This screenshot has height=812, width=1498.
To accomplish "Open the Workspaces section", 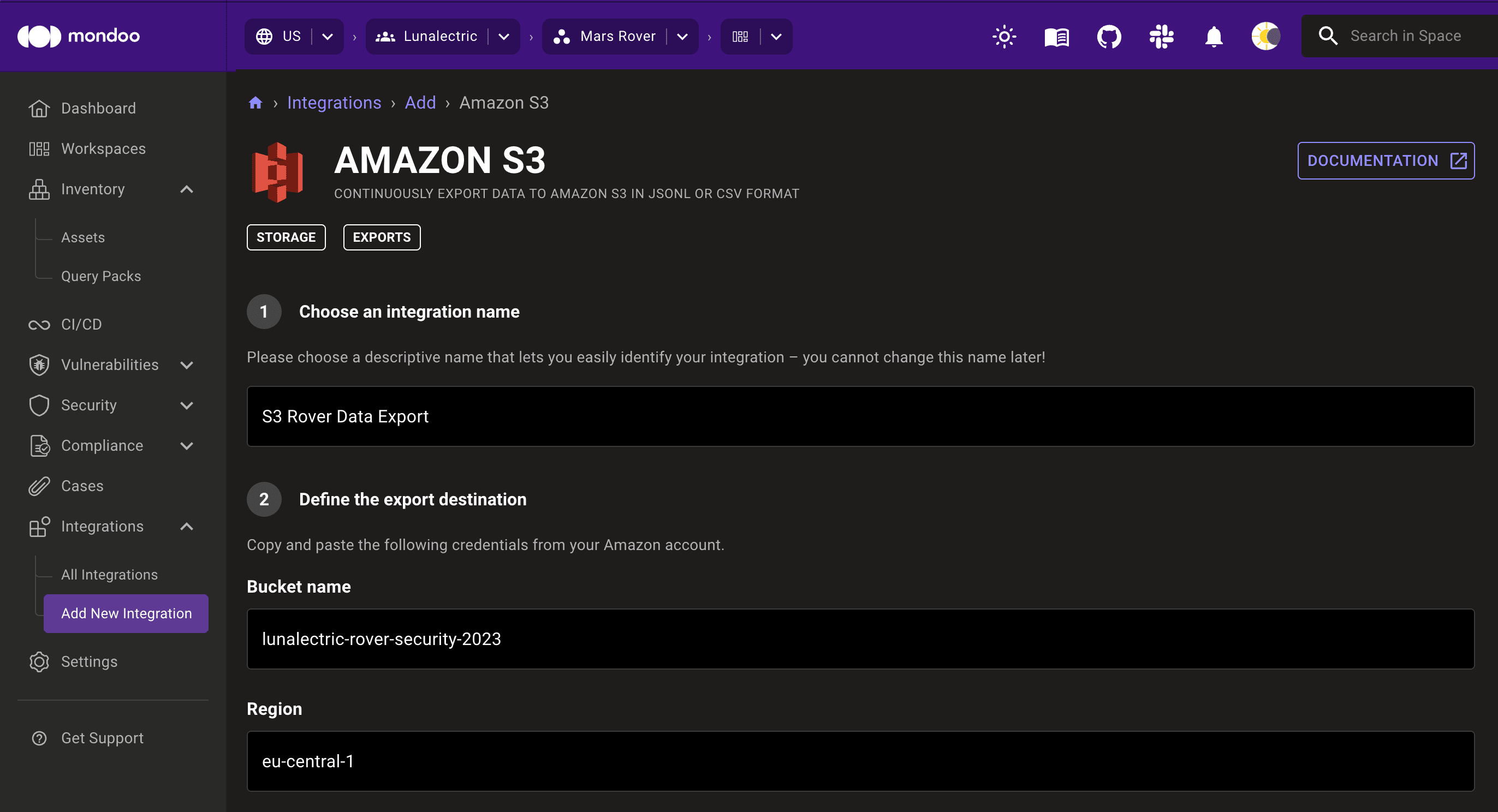I will point(104,148).
